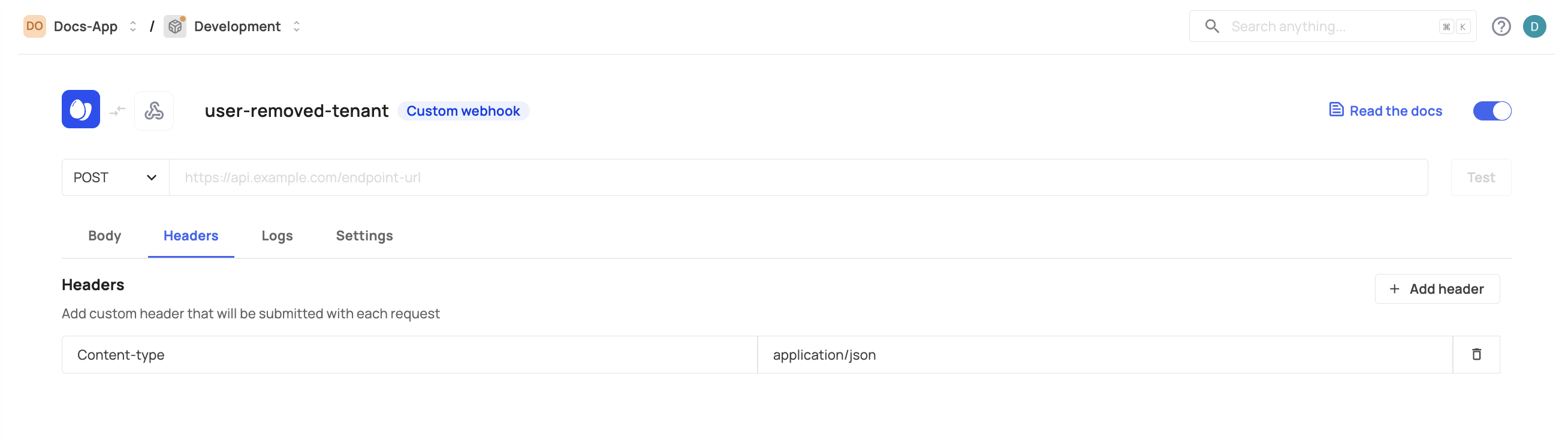This screenshot has height=440, width=1568.
Task: Click the Add header button
Action: [x=1437, y=289]
